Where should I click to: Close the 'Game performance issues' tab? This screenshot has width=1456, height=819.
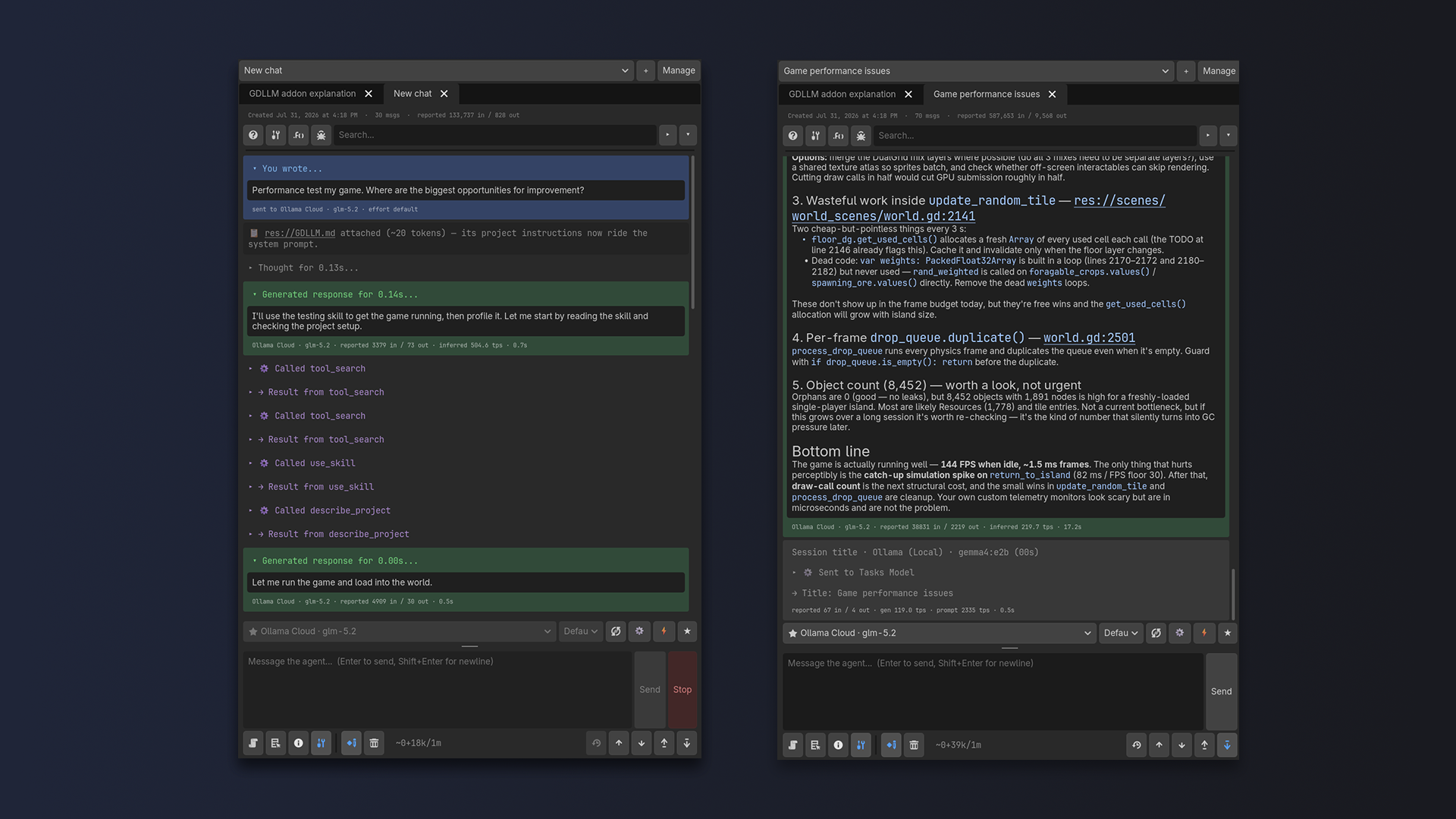(x=1053, y=94)
